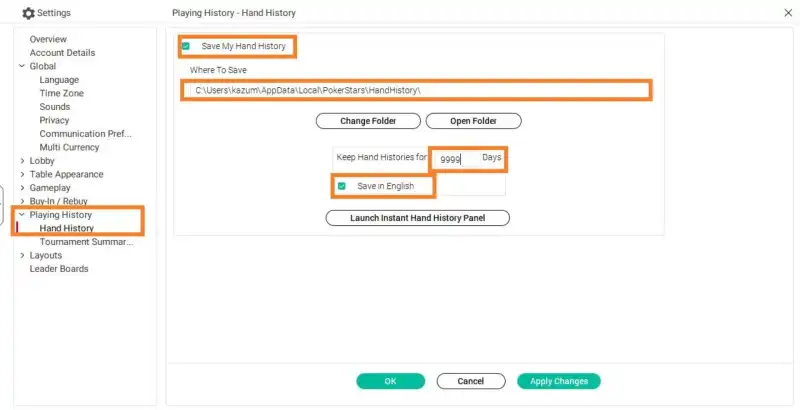This screenshot has width=800, height=410.
Task: Go to Multi Currency settings
Action: click(x=69, y=147)
